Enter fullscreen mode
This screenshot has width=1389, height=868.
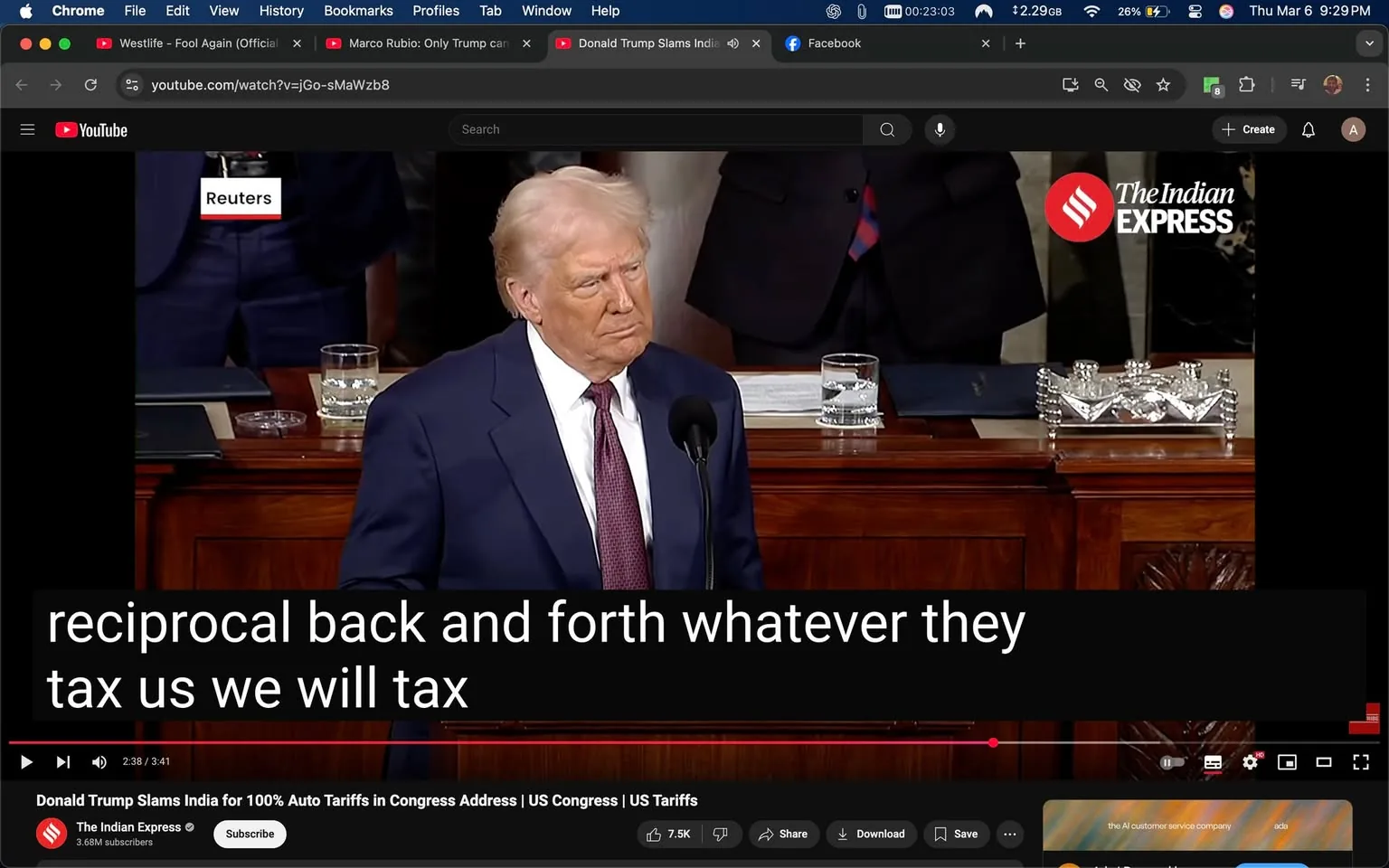coord(1360,762)
